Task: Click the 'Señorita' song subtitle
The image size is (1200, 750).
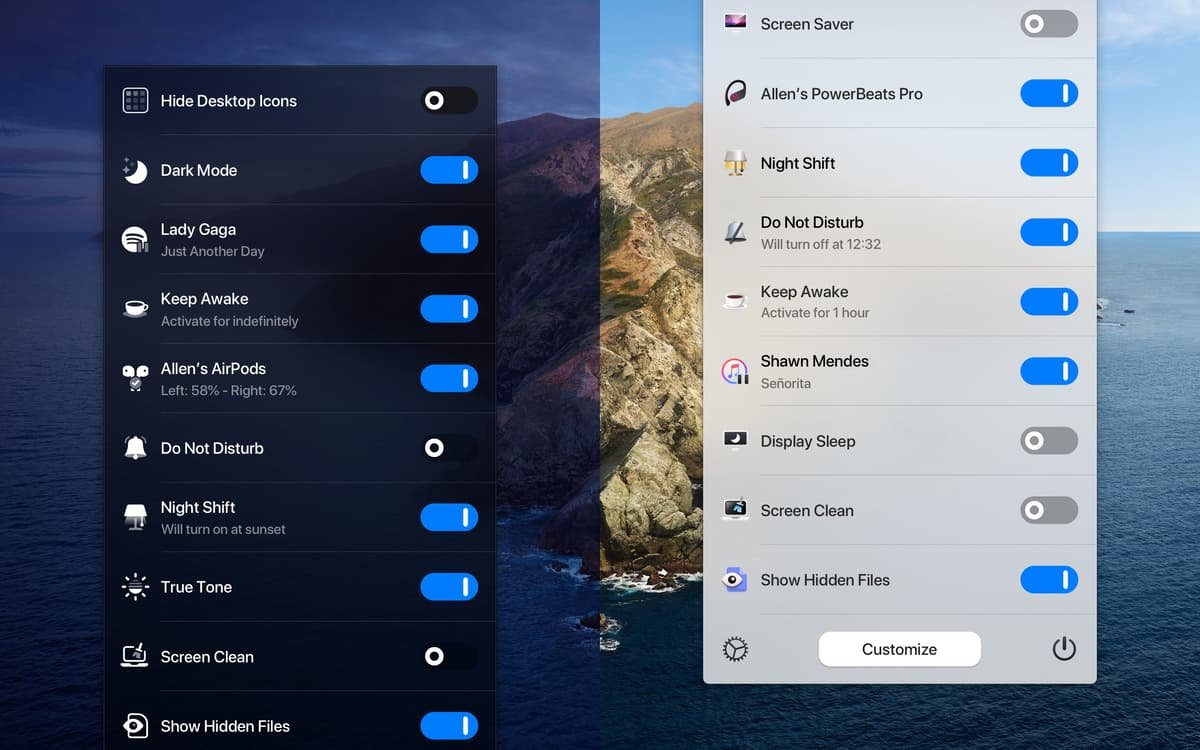Action: pyautogui.click(x=786, y=383)
